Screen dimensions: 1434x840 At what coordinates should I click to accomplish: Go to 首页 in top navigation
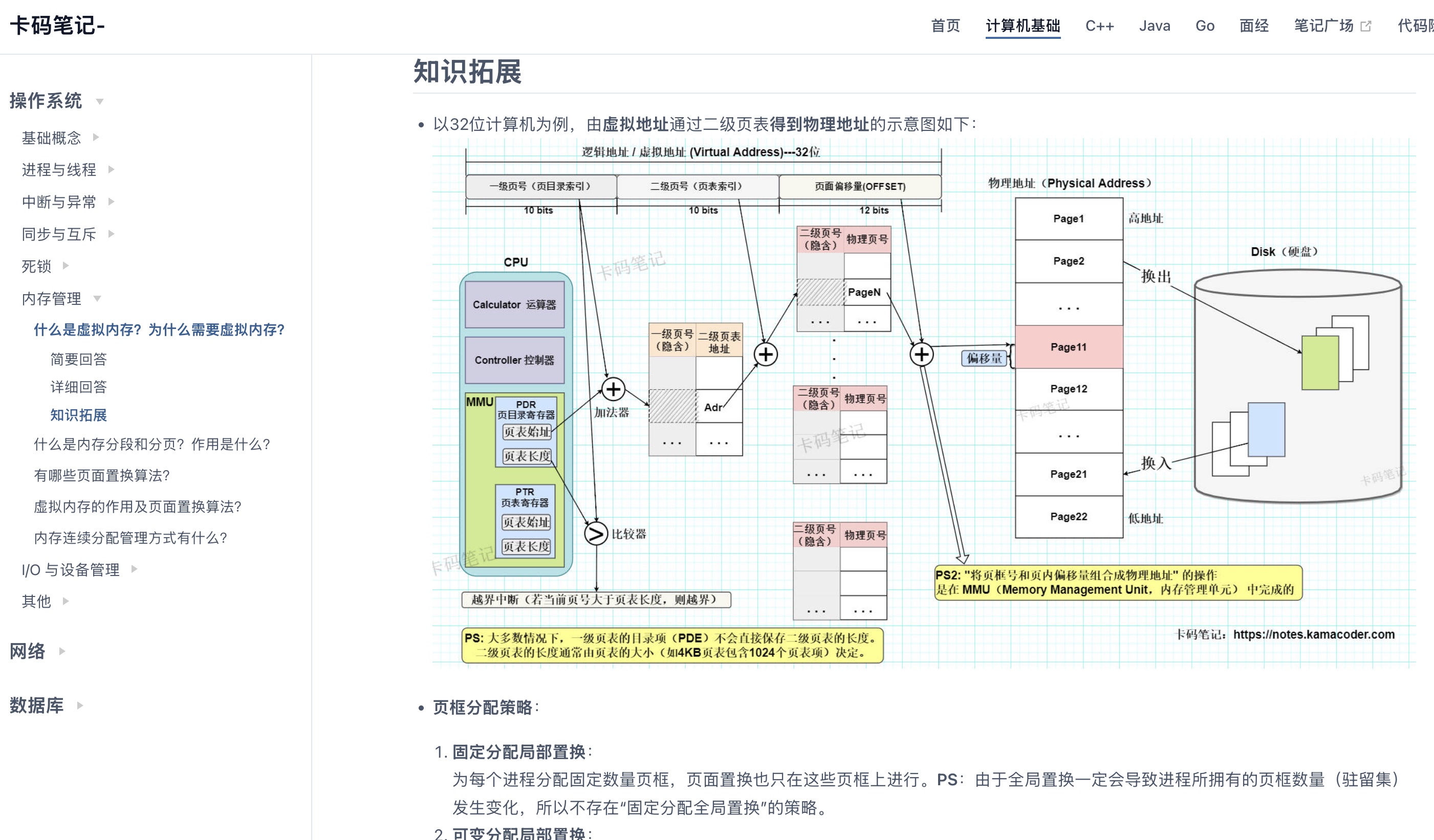tap(945, 26)
